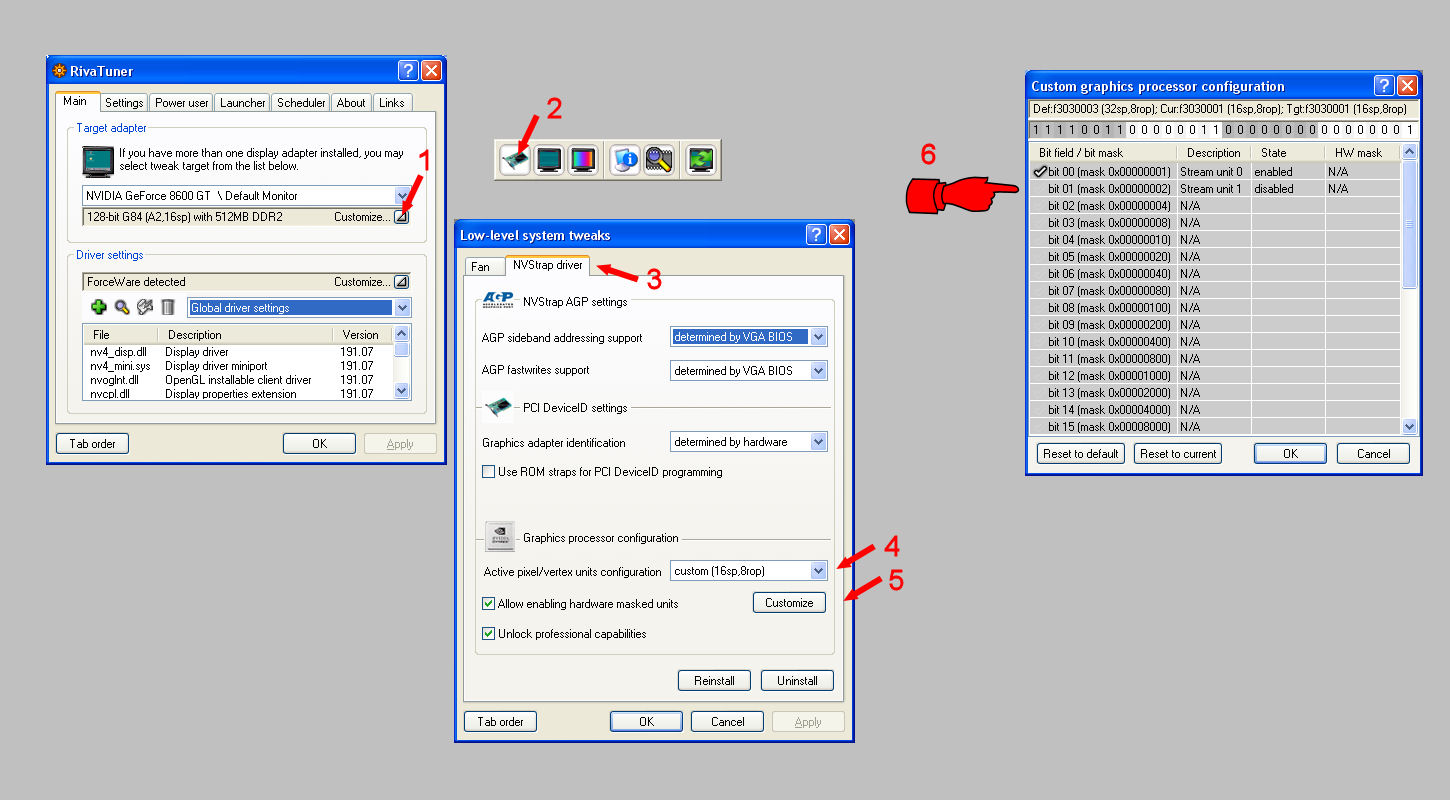1450x800 pixels.
Task: Click scrollbar thumb in bit field list
Action: click(x=1410, y=225)
